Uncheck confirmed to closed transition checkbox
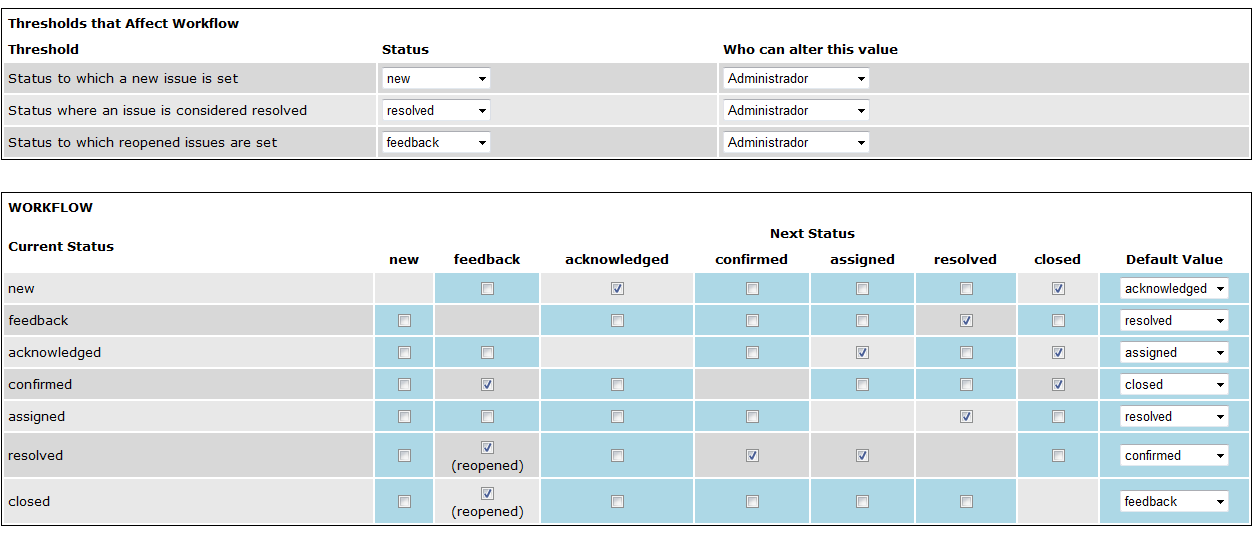The image size is (1255, 533). 1058,385
